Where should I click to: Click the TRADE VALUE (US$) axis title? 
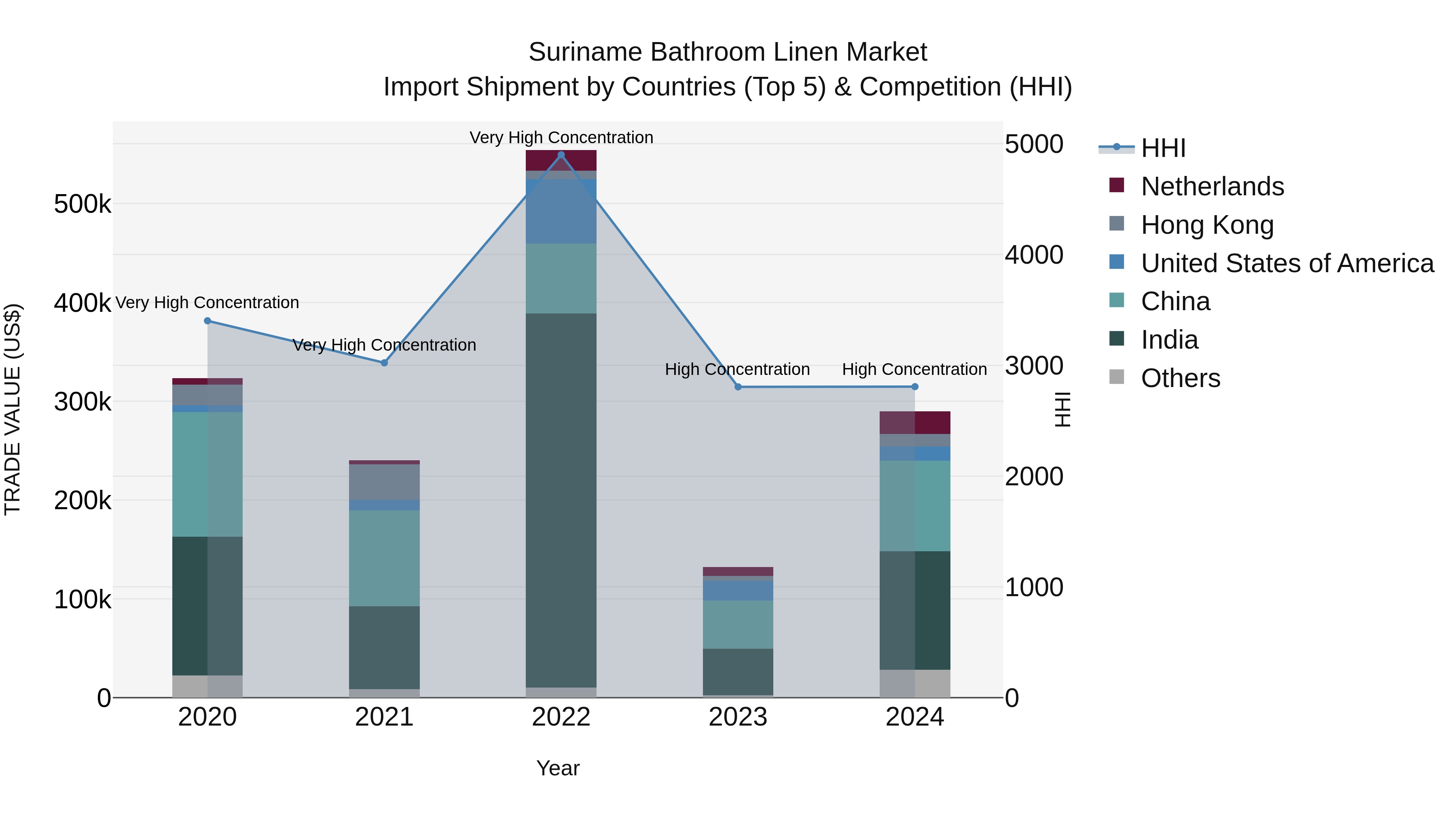coord(13,410)
